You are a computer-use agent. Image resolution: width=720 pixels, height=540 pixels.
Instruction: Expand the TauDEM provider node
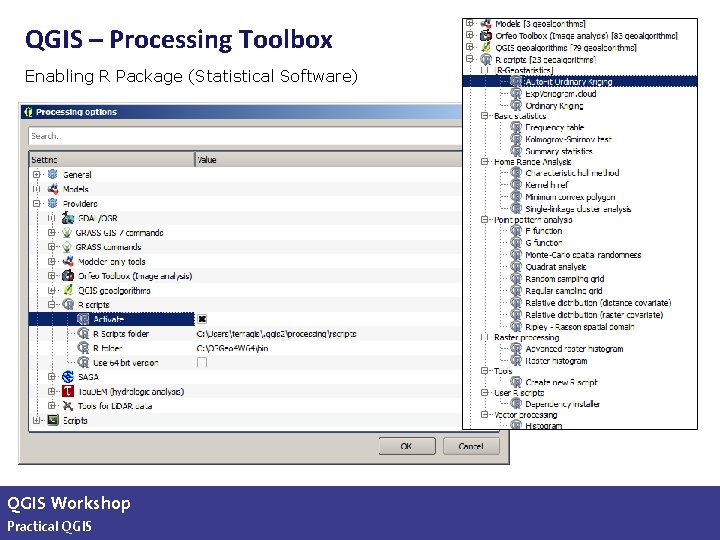click(51, 391)
